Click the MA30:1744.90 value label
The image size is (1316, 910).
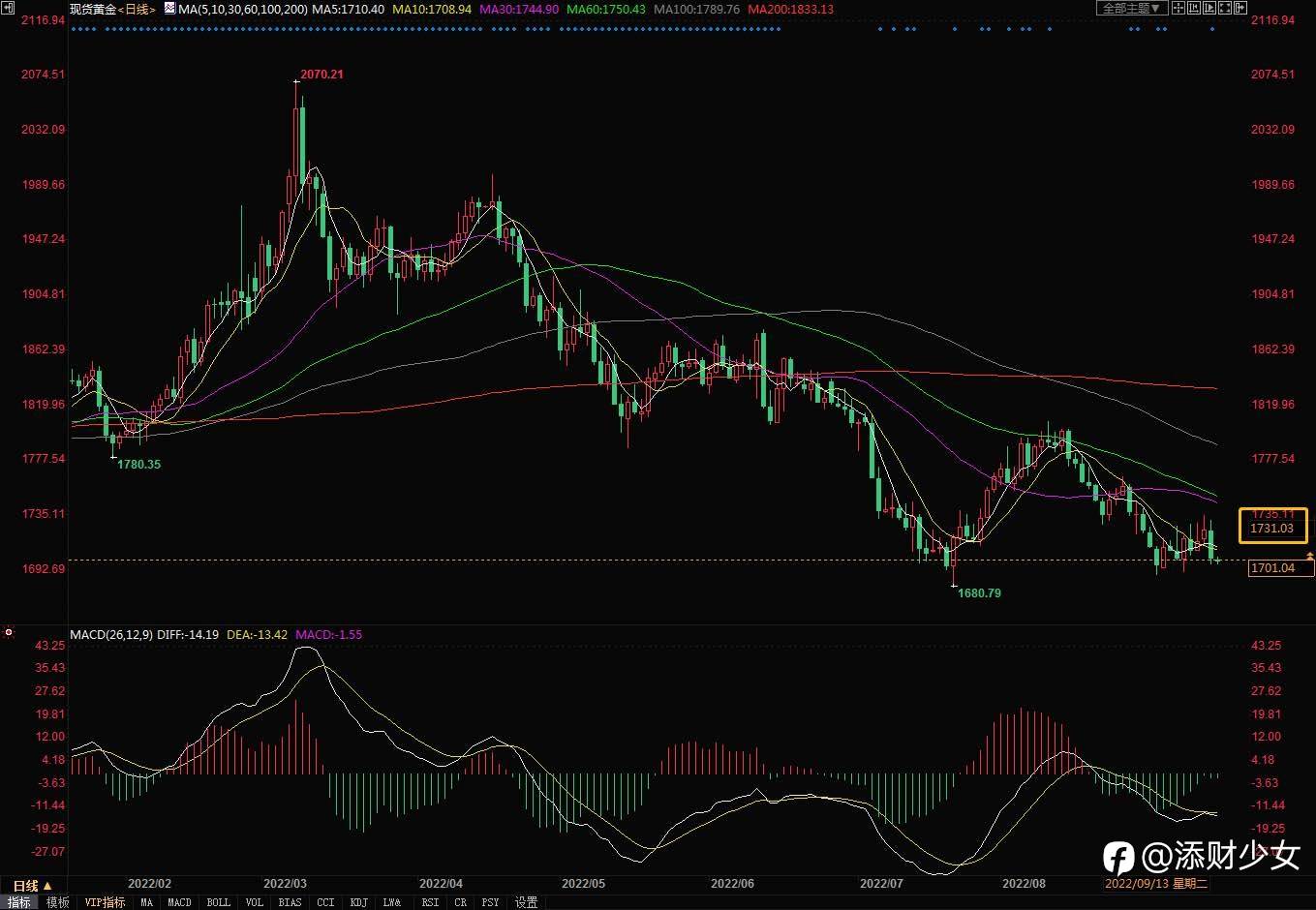coord(519,9)
